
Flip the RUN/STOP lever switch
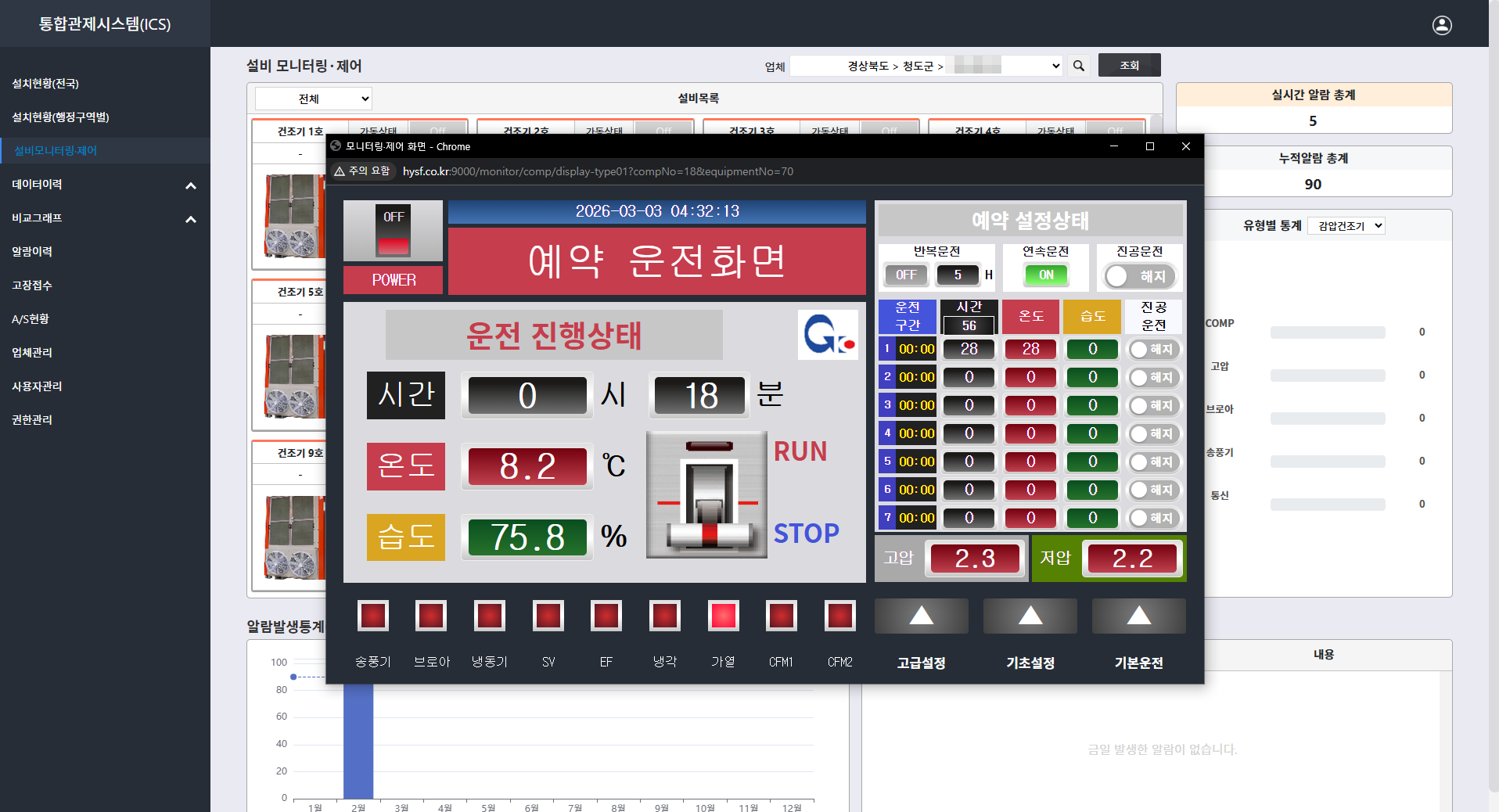(x=706, y=494)
